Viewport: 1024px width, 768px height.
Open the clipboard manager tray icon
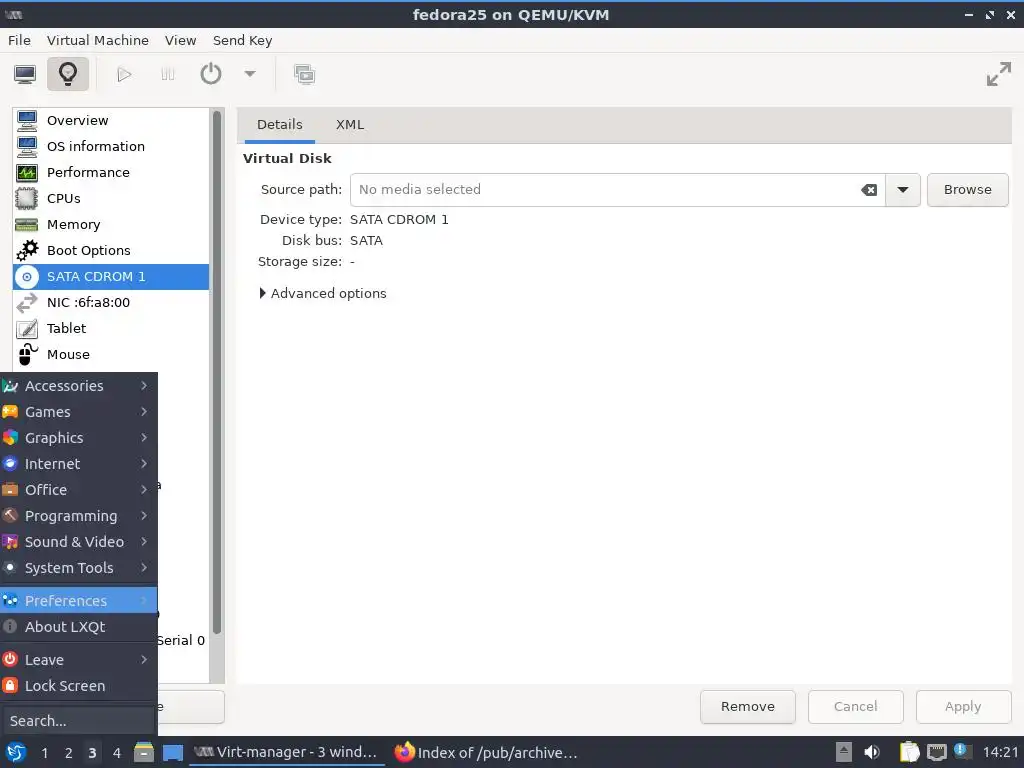909,752
